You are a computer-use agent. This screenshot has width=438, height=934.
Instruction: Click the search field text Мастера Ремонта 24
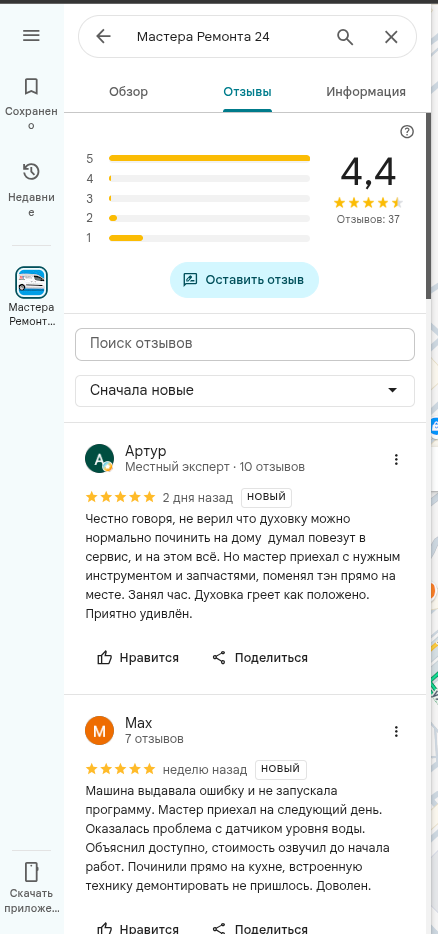coord(203,37)
